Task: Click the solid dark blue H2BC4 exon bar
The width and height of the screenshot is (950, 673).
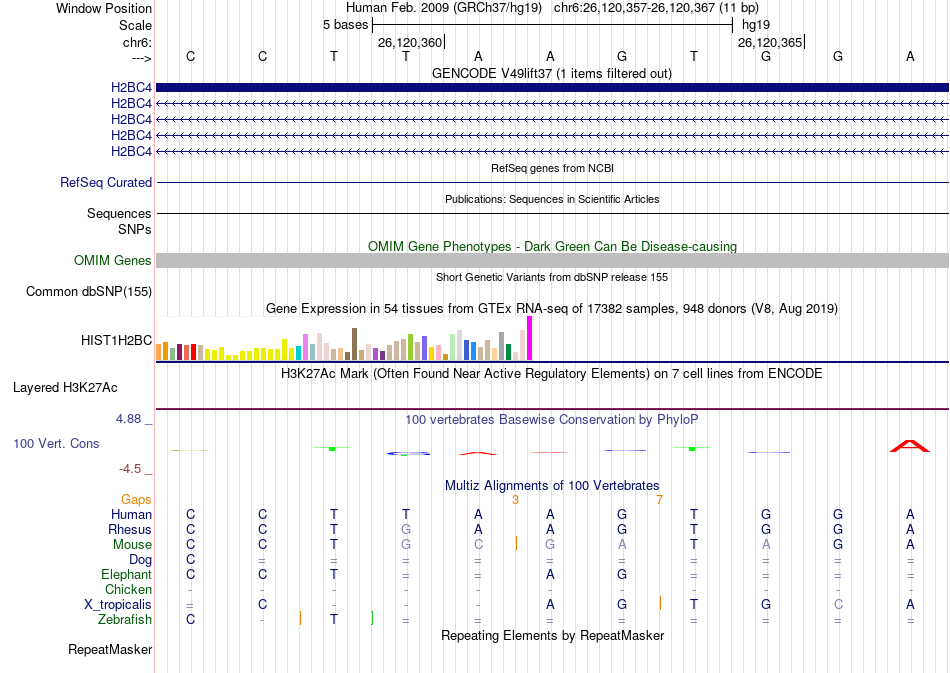Action: pos(552,87)
